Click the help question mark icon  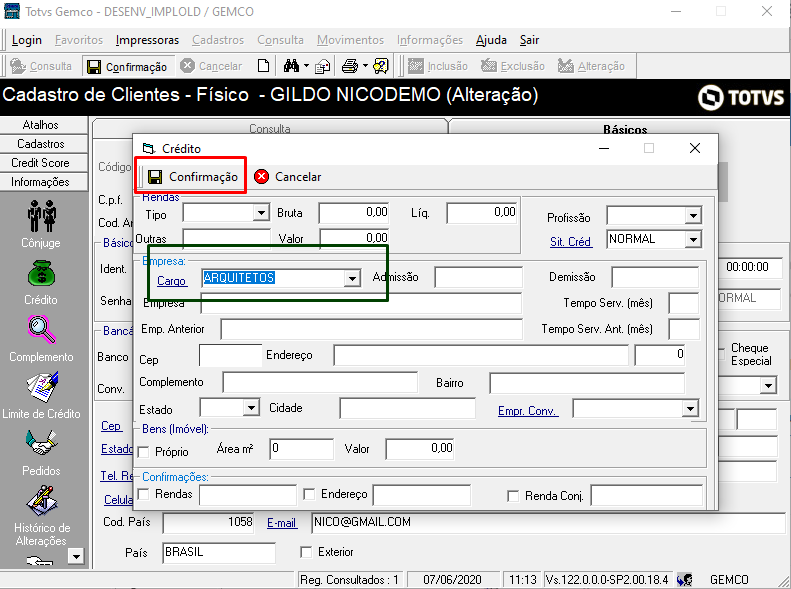pos(381,66)
